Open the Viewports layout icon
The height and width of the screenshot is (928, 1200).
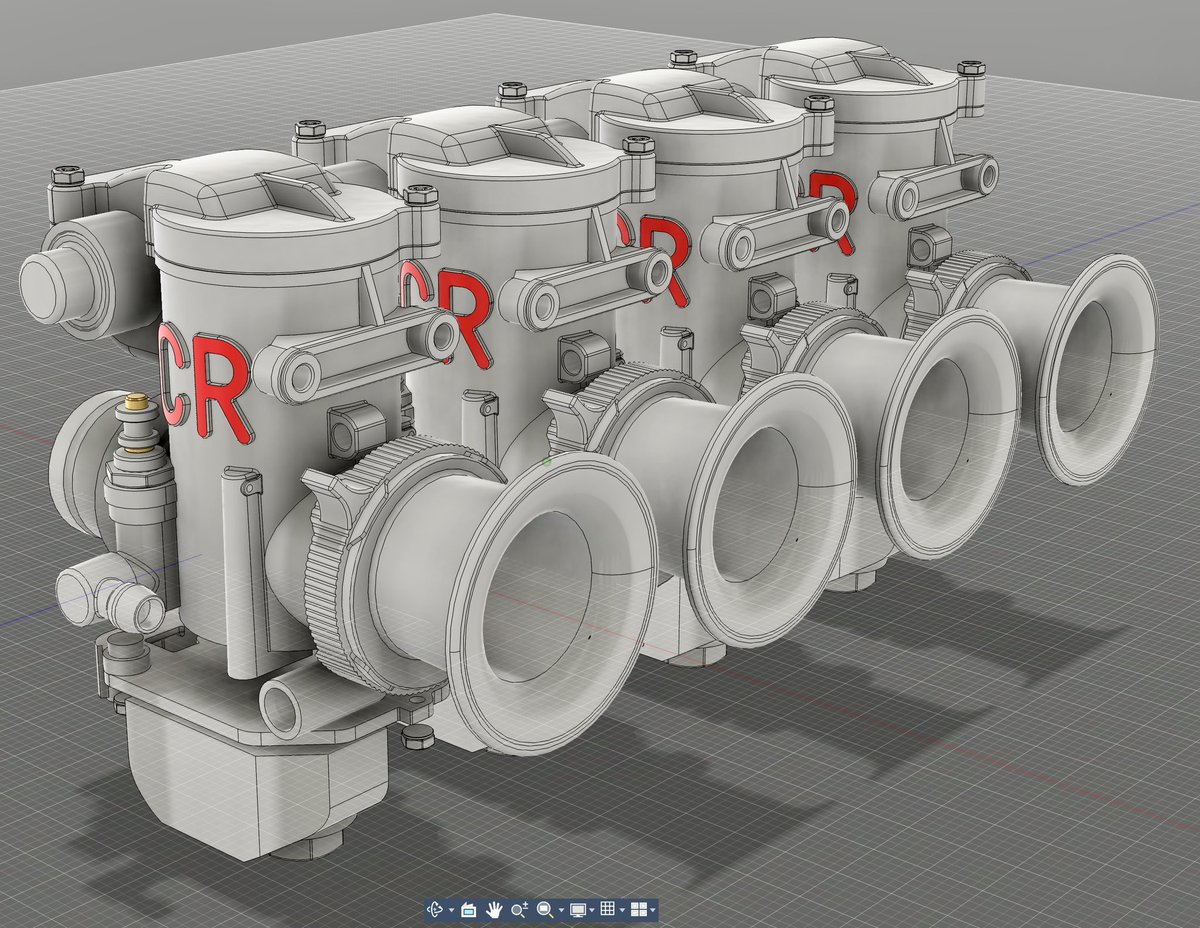tap(637, 910)
